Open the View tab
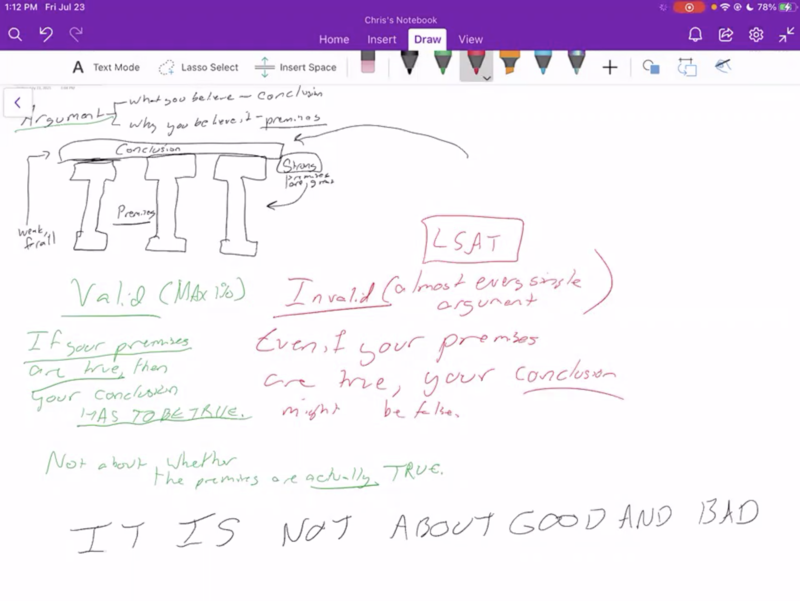The image size is (800, 601). [x=471, y=39]
